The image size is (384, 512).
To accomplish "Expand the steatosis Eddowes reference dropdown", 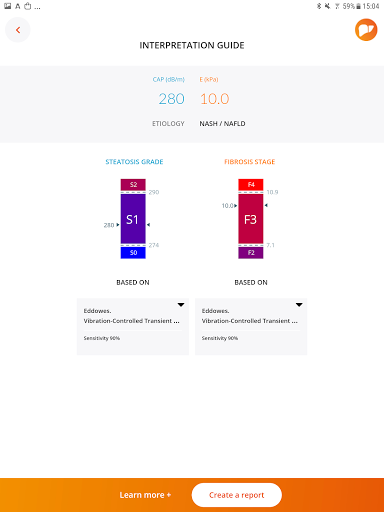I will click(x=133, y=327).
